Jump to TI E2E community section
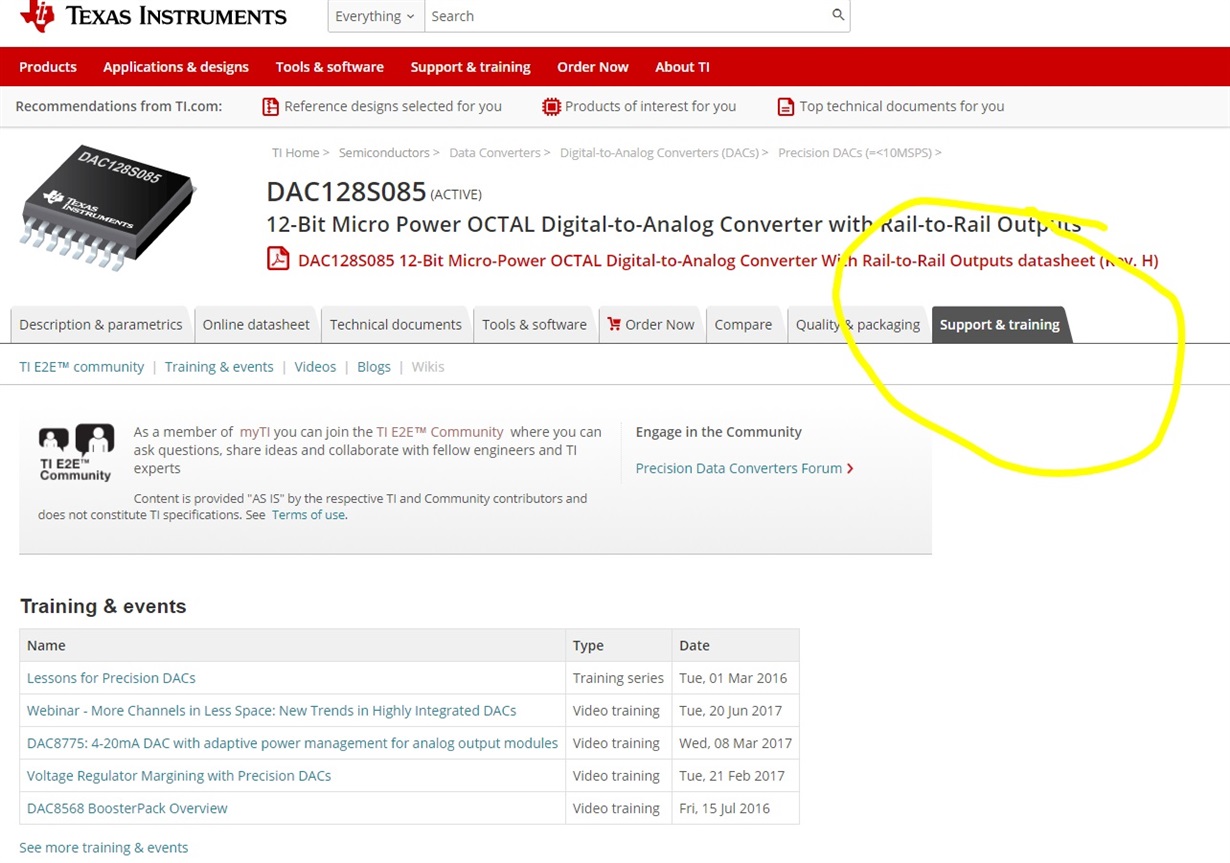This screenshot has height=863, width=1230. [82, 367]
